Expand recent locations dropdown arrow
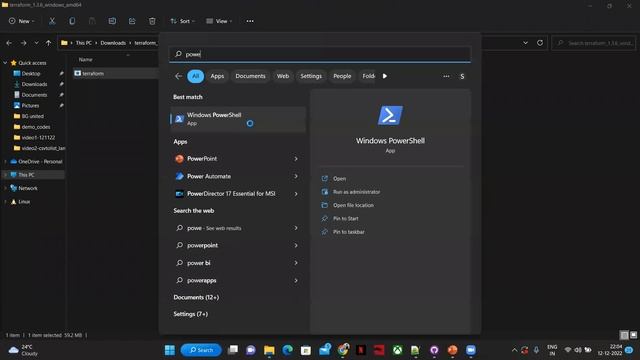The image size is (640, 360). click(36, 43)
